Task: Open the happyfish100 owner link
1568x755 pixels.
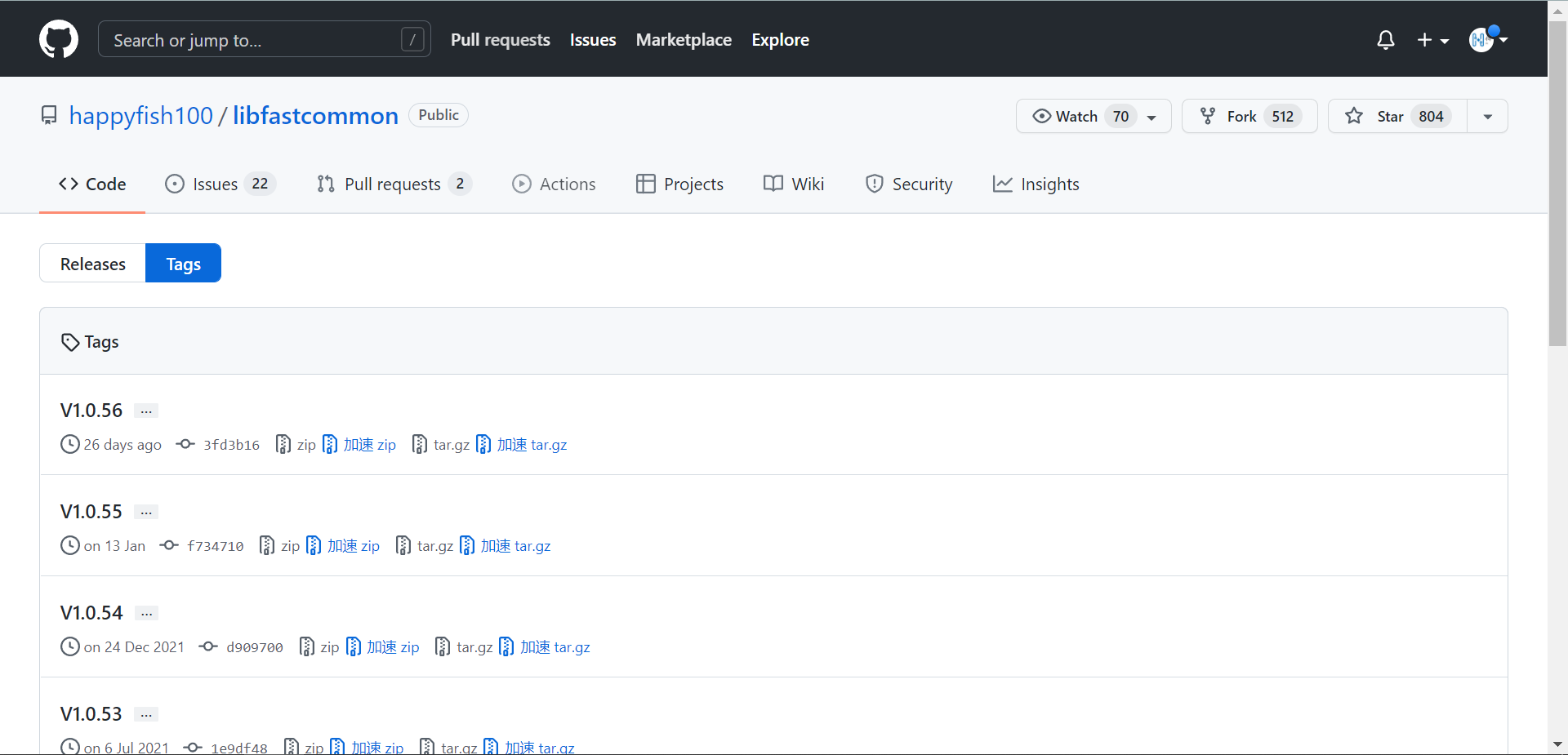Action: click(x=141, y=115)
